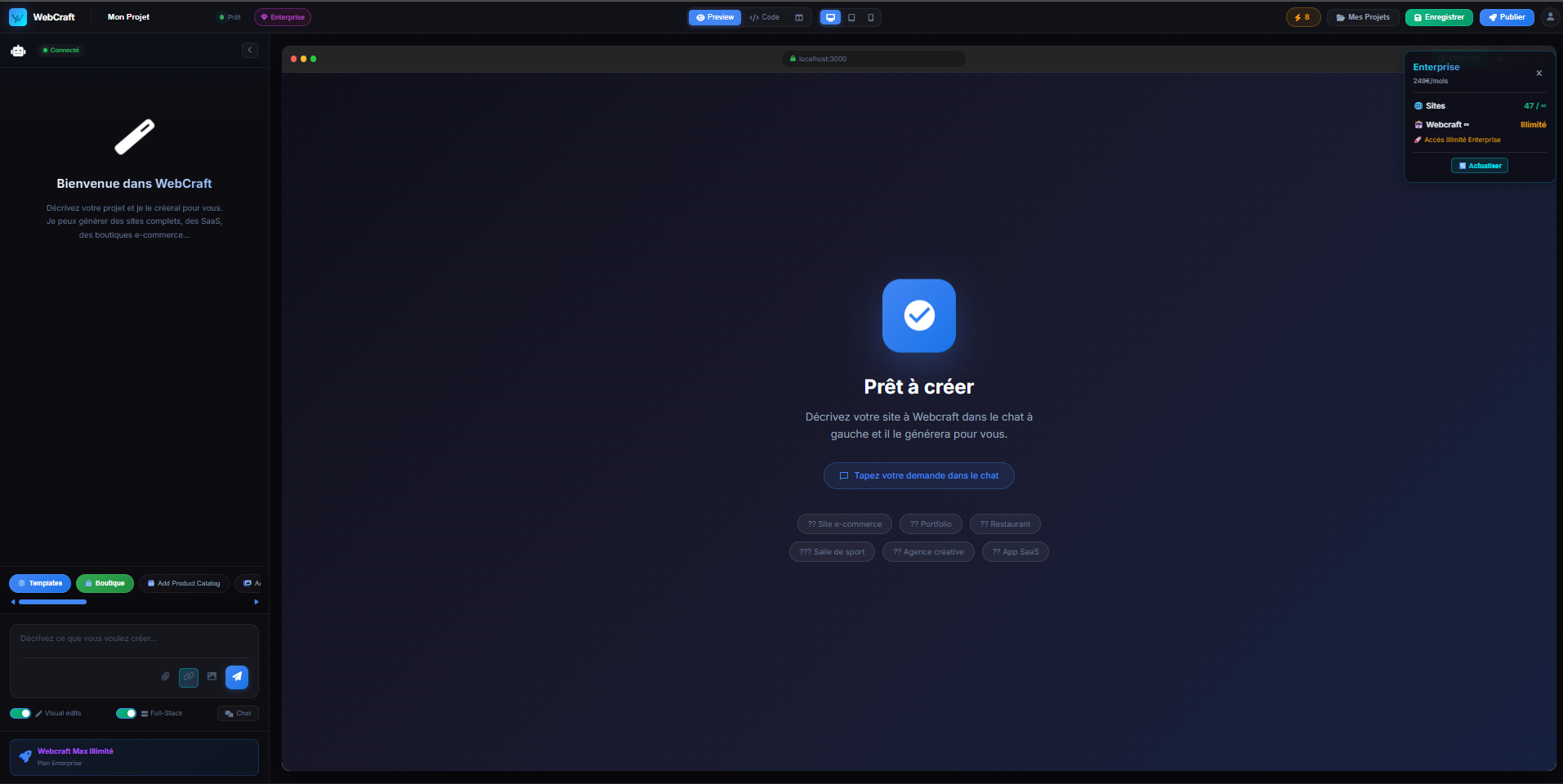This screenshot has width=1563, height=784.
Task: Click the split view icon next to Code
Action: pyautogui.click(x=798, y=17)
